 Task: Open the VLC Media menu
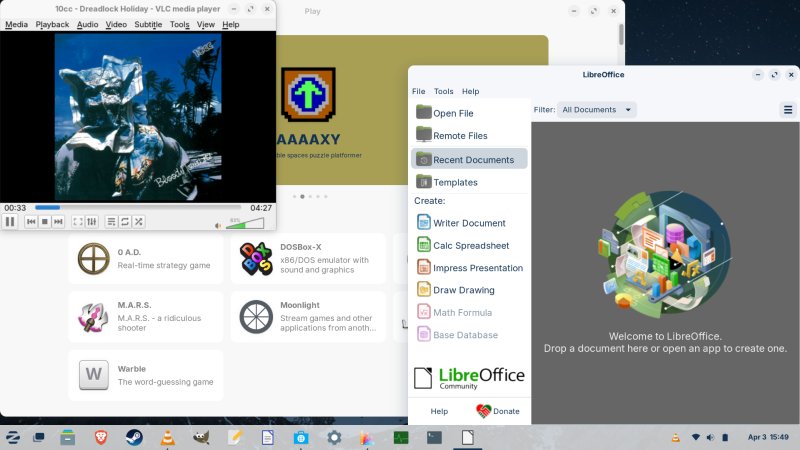click(16, 24)
